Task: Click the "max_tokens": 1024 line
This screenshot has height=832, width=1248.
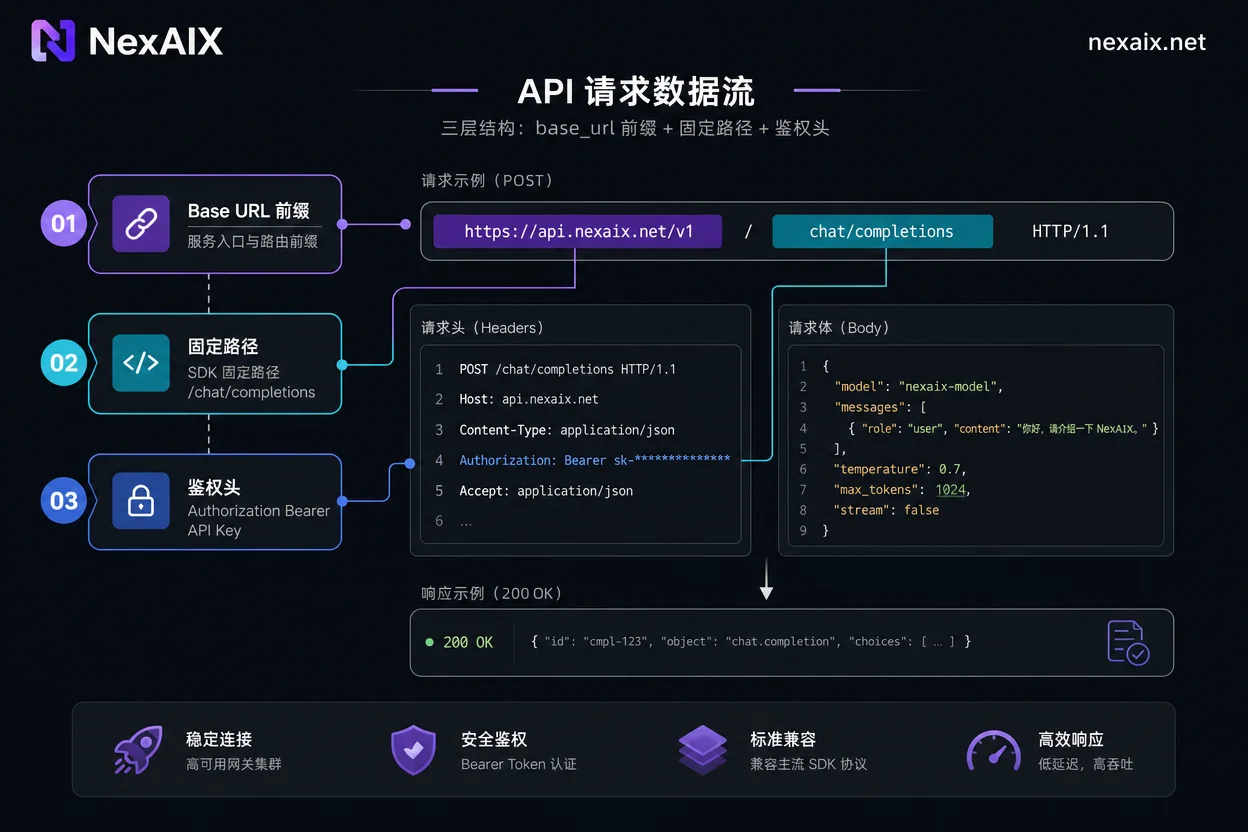Action: pyautogui.click(x=902, y=490)
